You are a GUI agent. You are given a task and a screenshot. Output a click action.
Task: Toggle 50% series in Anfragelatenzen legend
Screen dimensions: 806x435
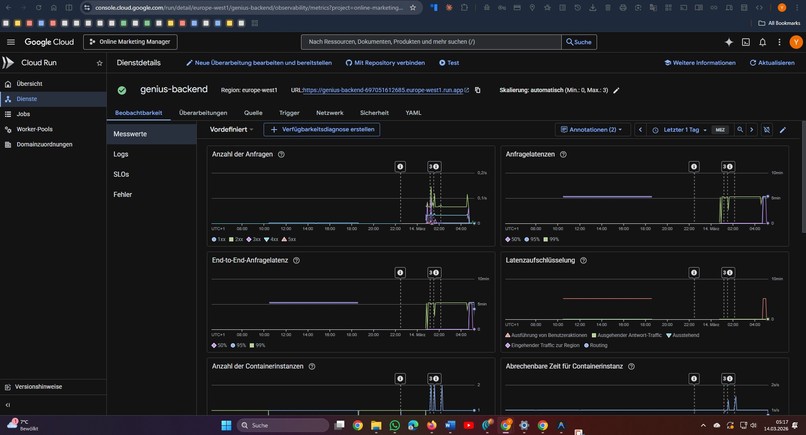(513, 239)
